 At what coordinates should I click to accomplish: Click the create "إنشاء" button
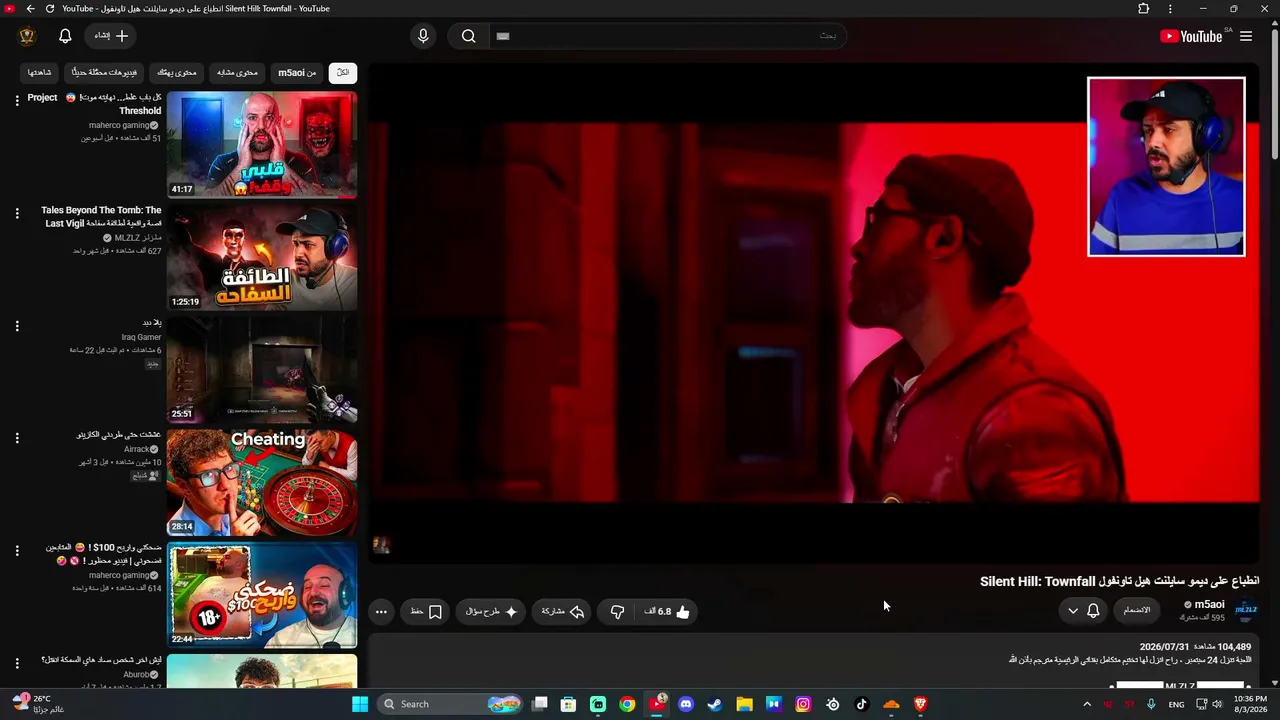click(111, 36)
